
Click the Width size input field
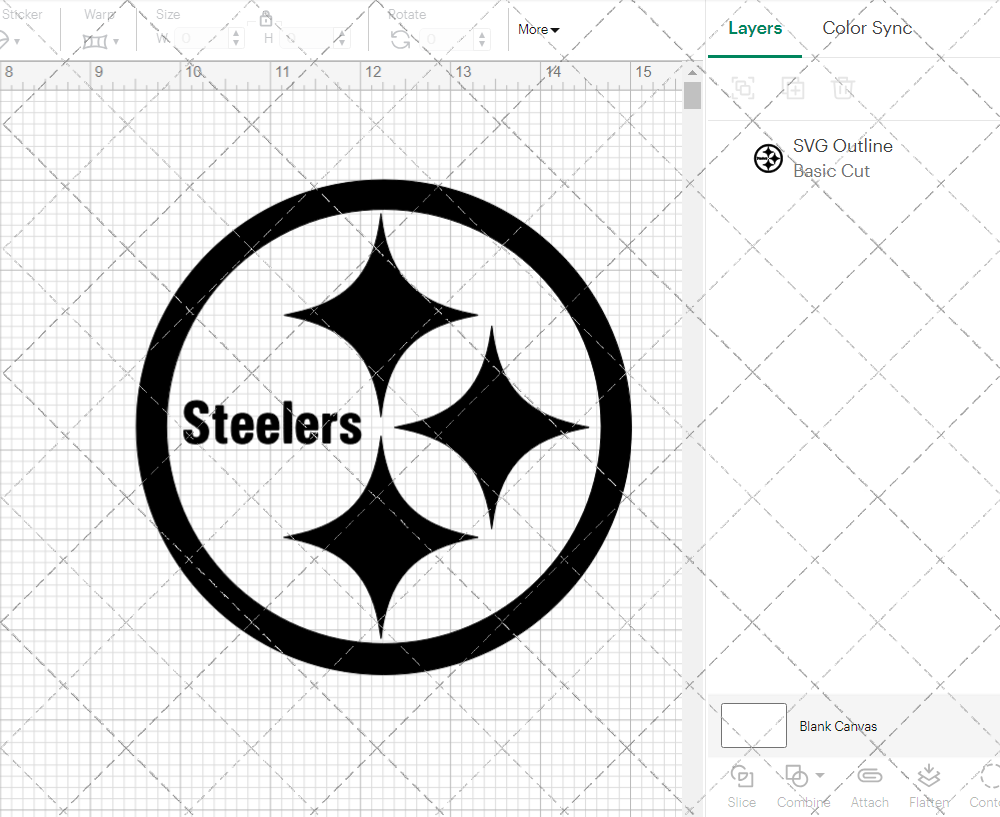pos(202,39)
